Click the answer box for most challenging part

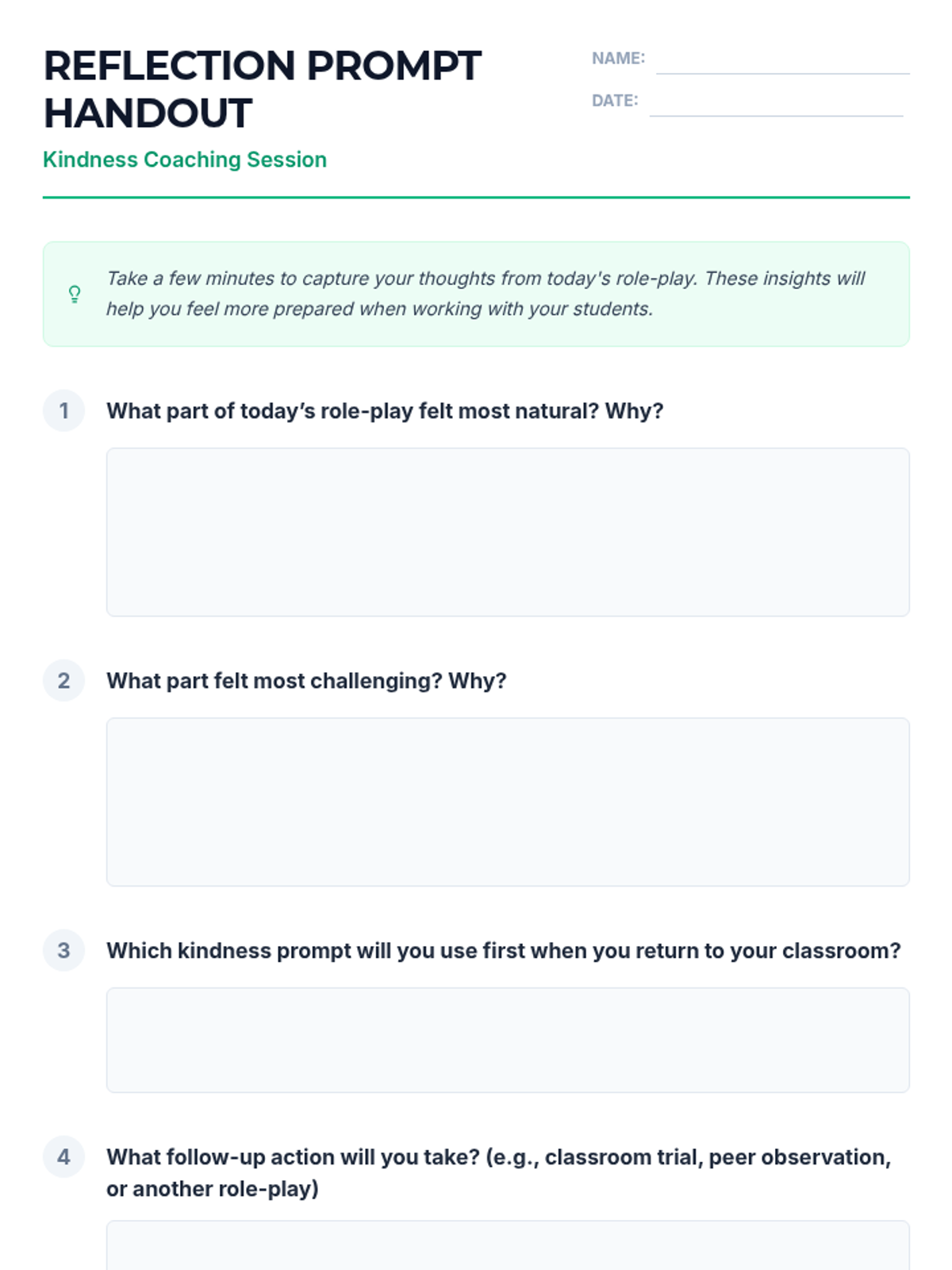click(x=508, y=802)
